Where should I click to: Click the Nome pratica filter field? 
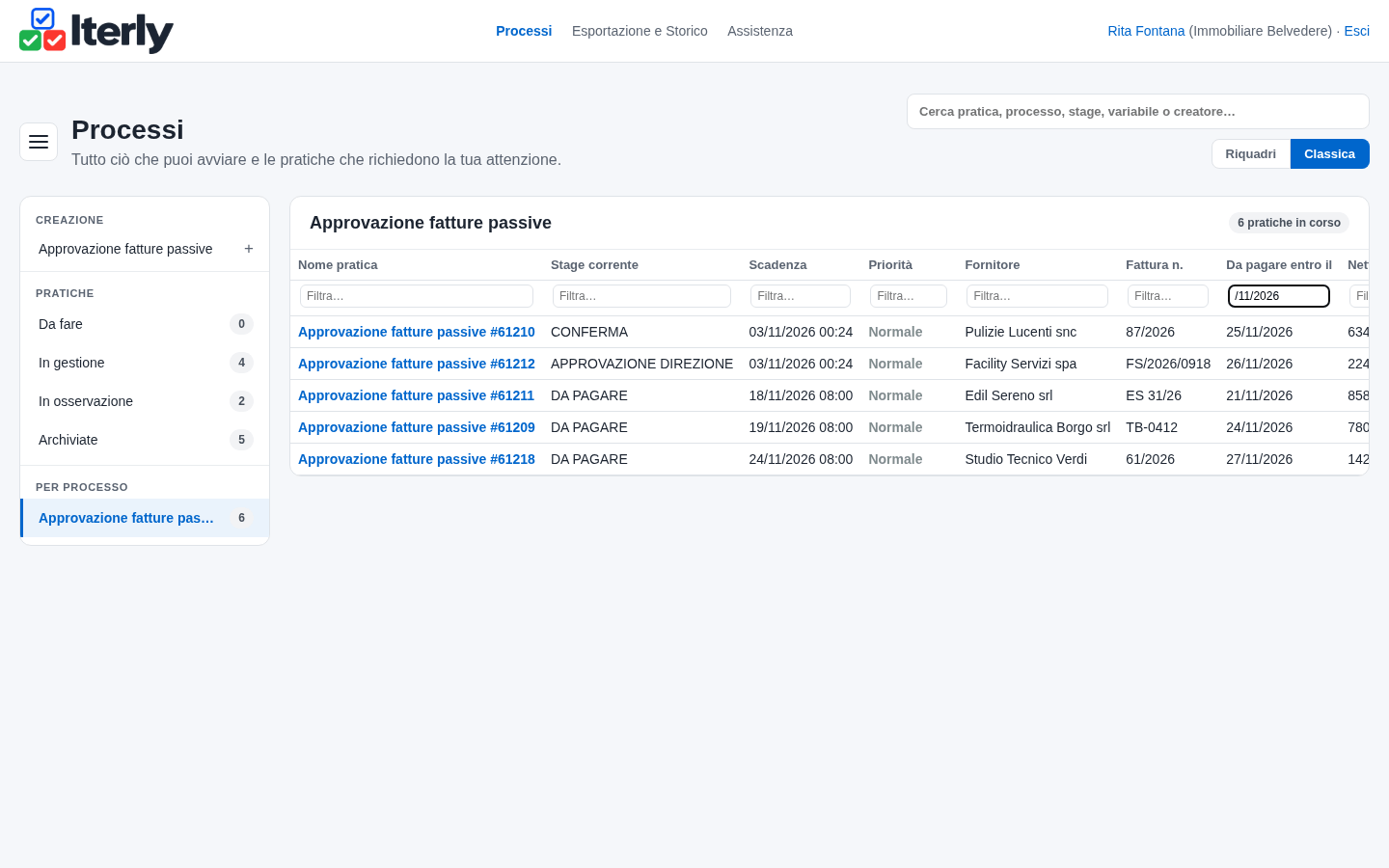[417, 296]
